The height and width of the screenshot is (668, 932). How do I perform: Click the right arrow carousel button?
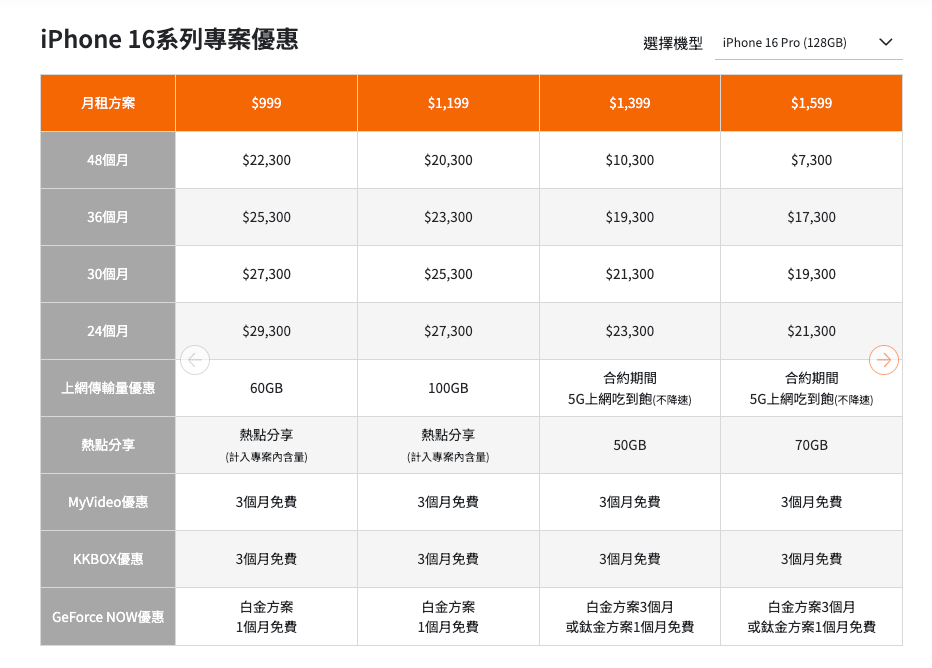point(884,360)
